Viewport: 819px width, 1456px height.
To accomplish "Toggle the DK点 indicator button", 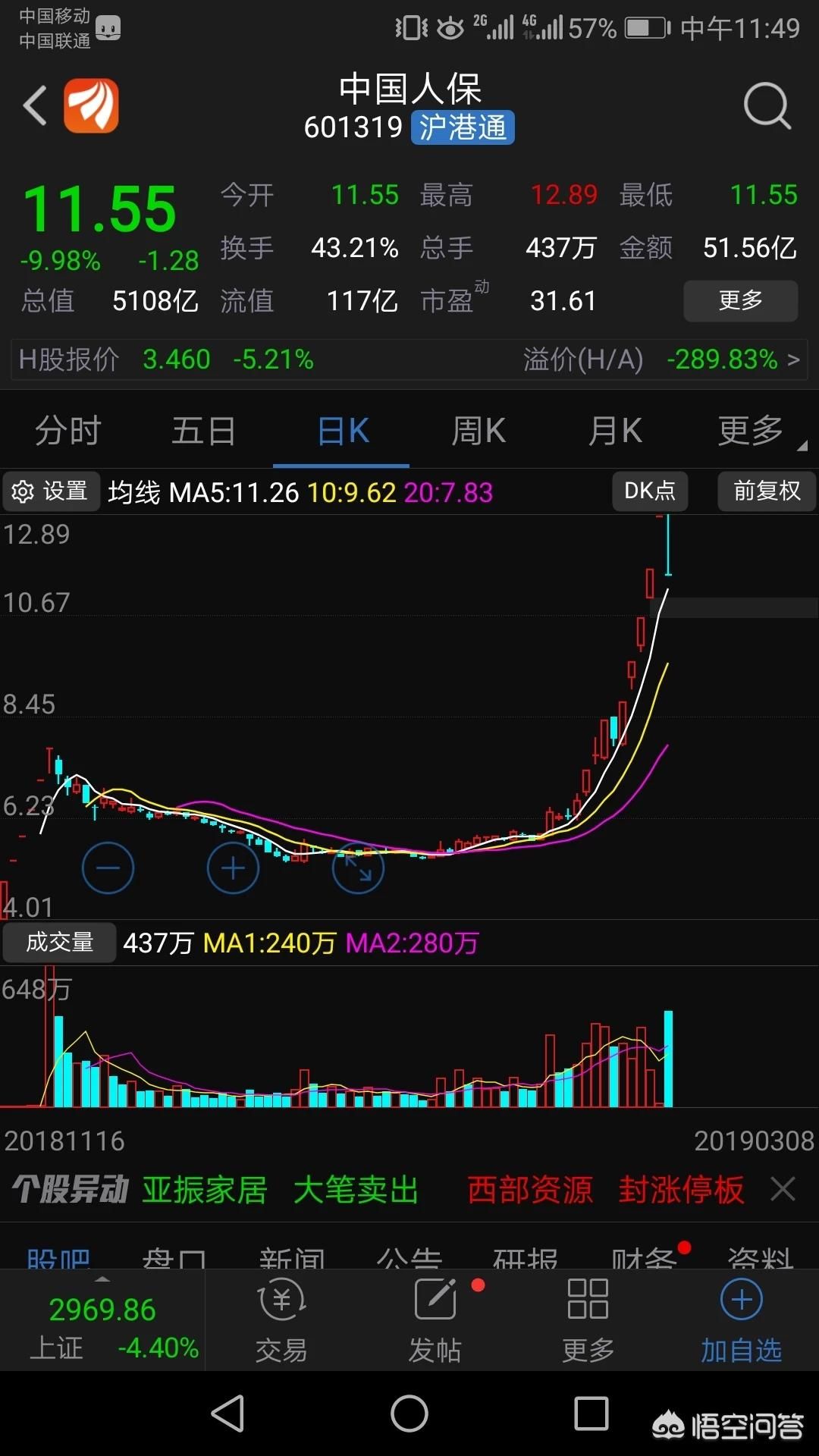I will coord(650,491).
